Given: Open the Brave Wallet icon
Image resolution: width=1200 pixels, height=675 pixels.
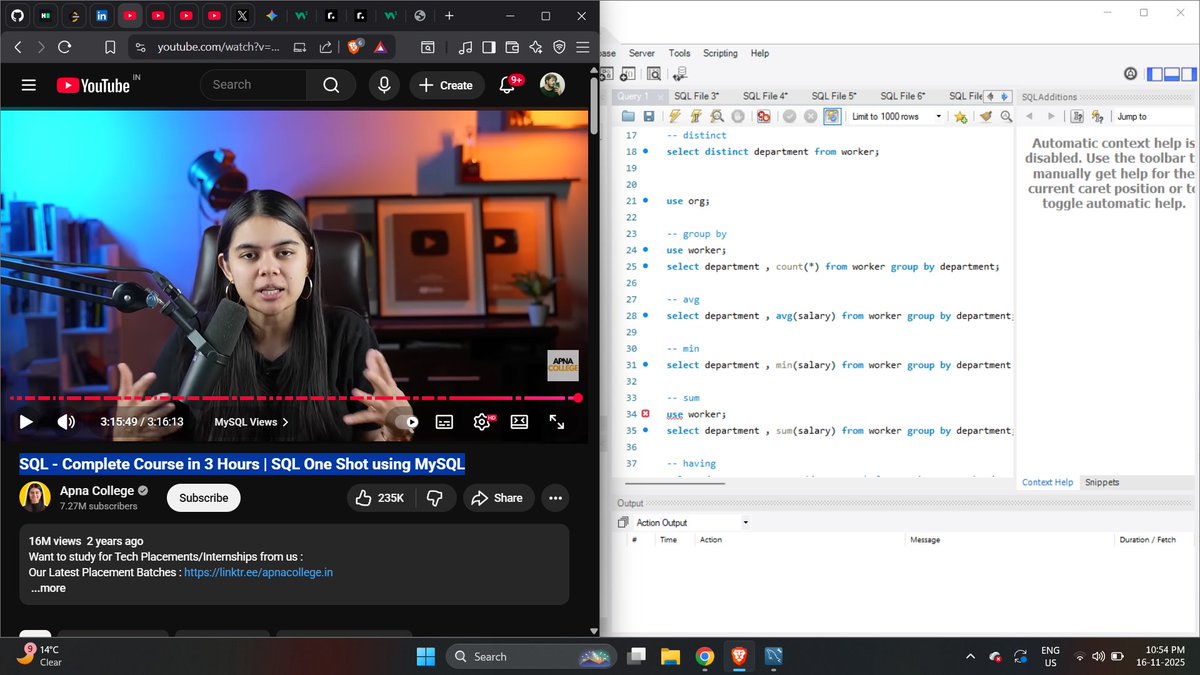Looking at the screenshot, I should [512, 47].
